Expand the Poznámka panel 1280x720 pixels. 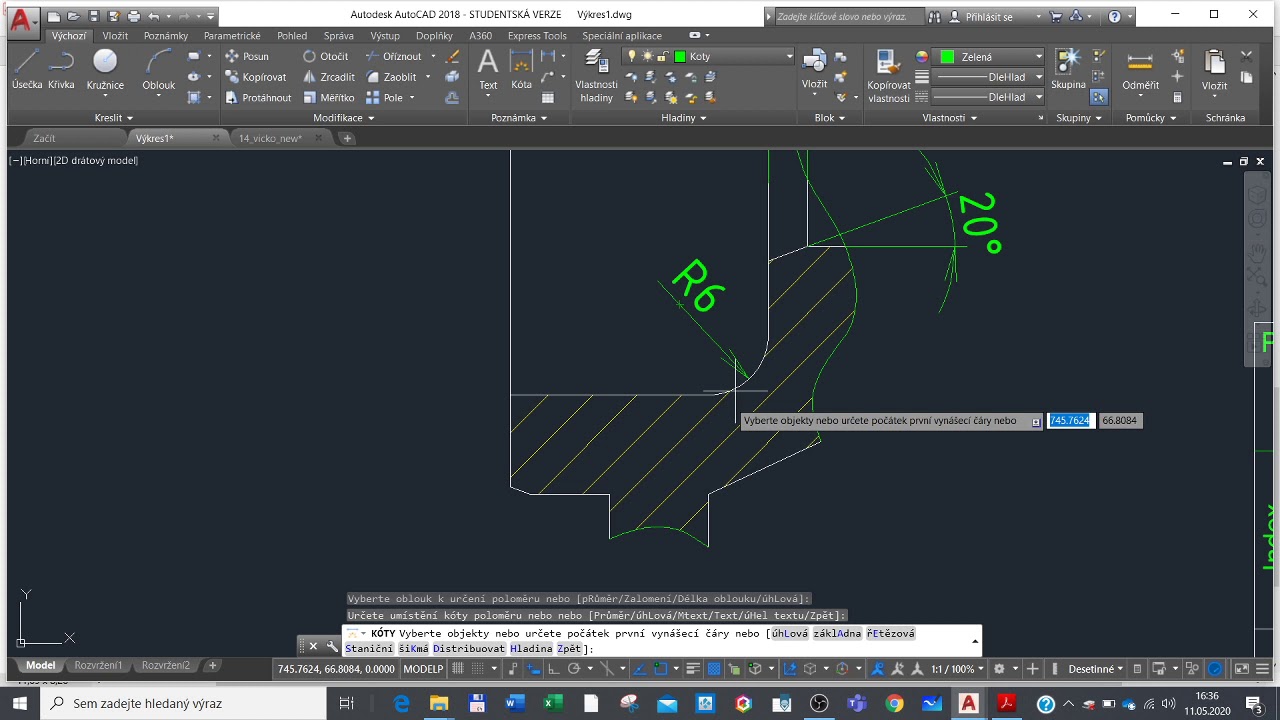(x=519, y=118)
